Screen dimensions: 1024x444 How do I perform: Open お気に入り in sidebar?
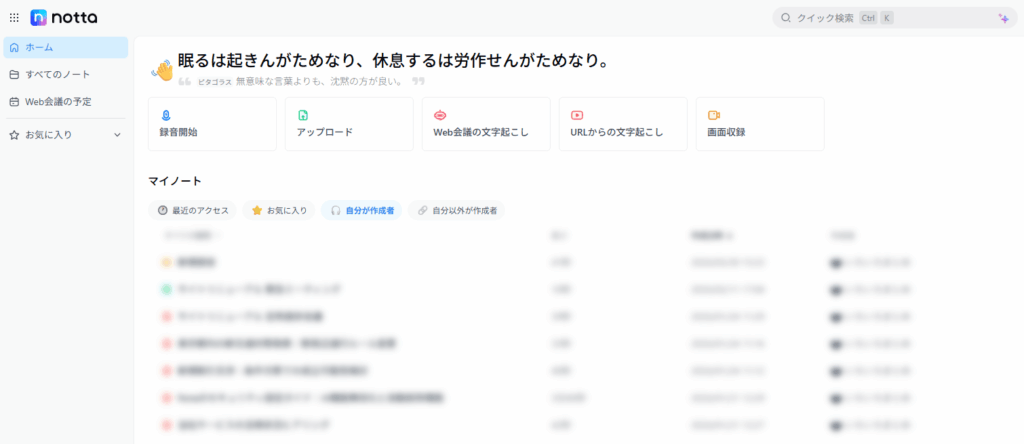coord(65,135)
